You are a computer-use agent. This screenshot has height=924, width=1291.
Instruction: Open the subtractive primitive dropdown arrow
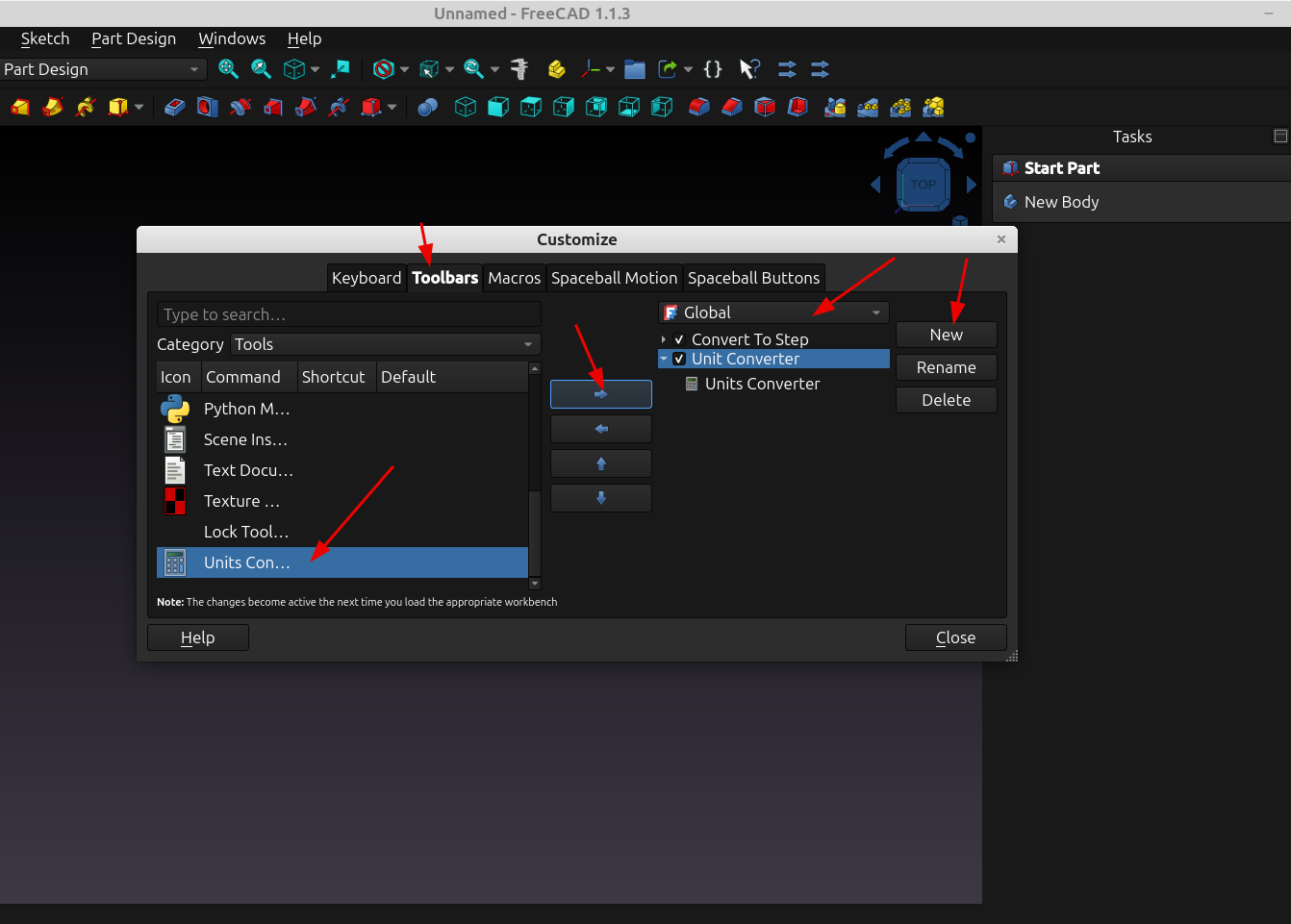pos(392,107)
